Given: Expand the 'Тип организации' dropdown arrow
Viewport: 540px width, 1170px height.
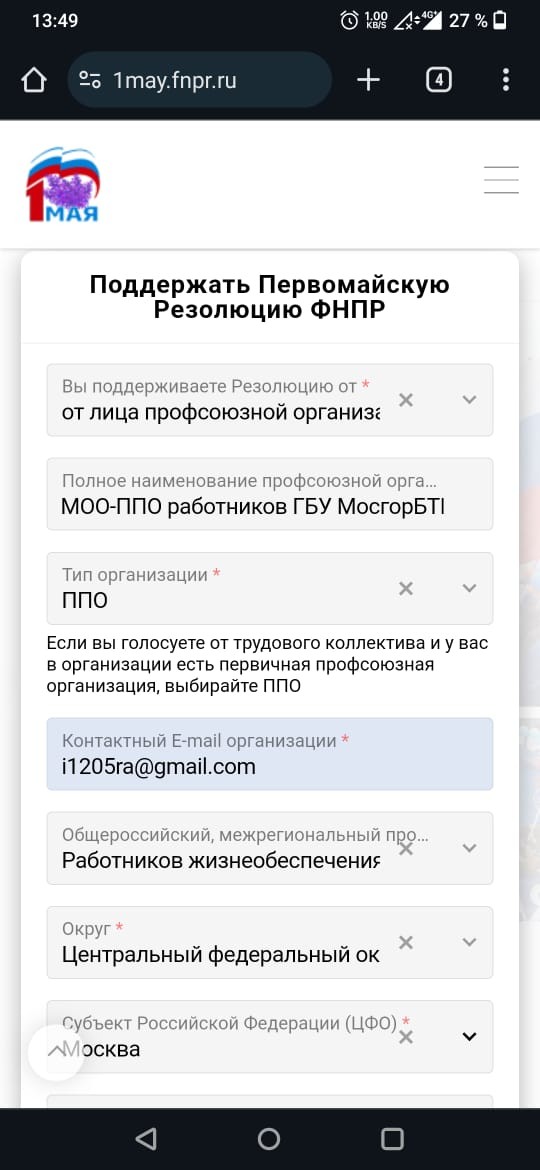Looking at the screenshot, I should click(x=469, y=589).
